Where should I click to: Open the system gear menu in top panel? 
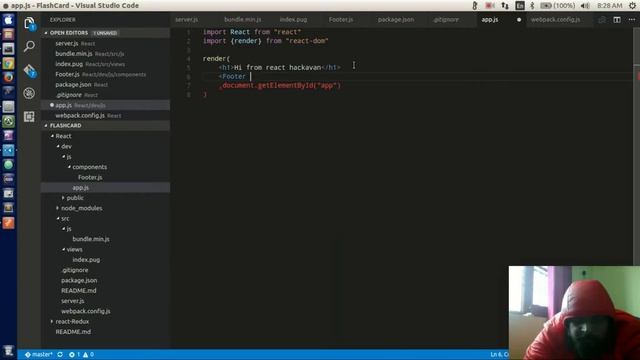click(x=632, y=6)
